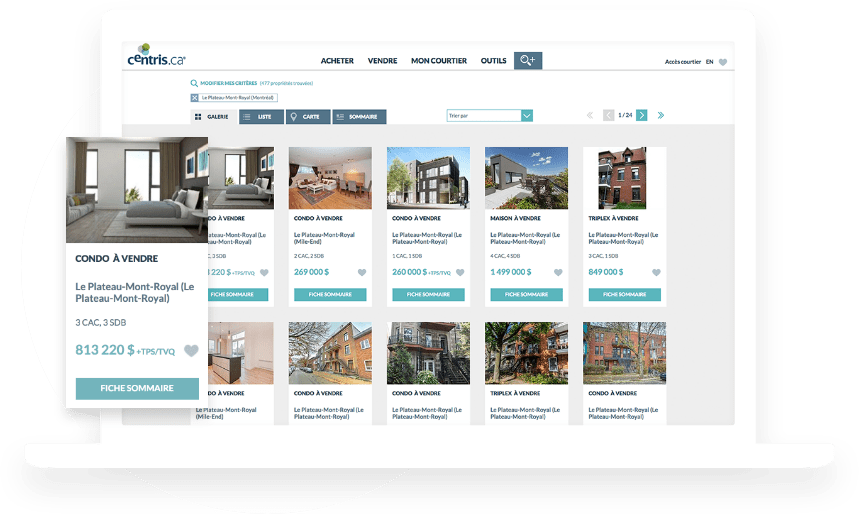Open the Trier par dropdown
This screenshot has height=514, width=859.
pos(489,116)
